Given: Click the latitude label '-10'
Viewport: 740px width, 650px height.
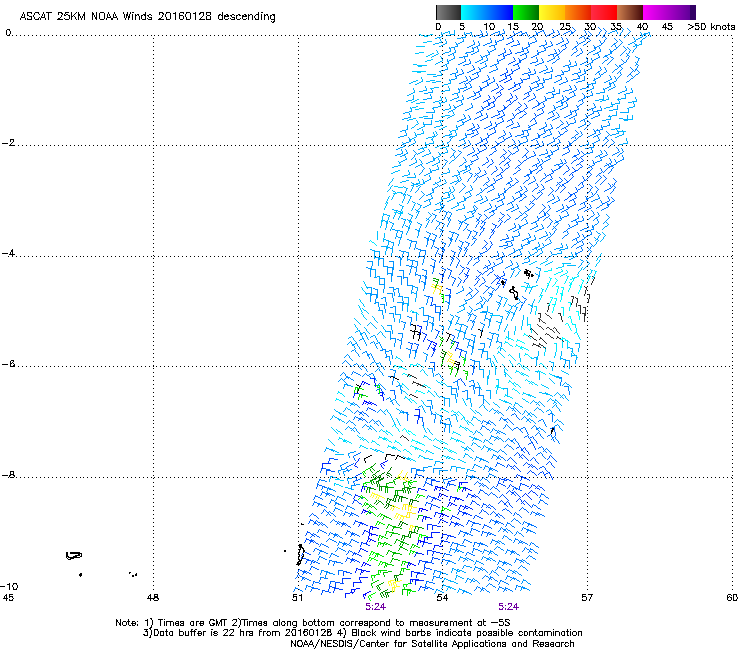Looking at the screenshot, I should [10, 586].
